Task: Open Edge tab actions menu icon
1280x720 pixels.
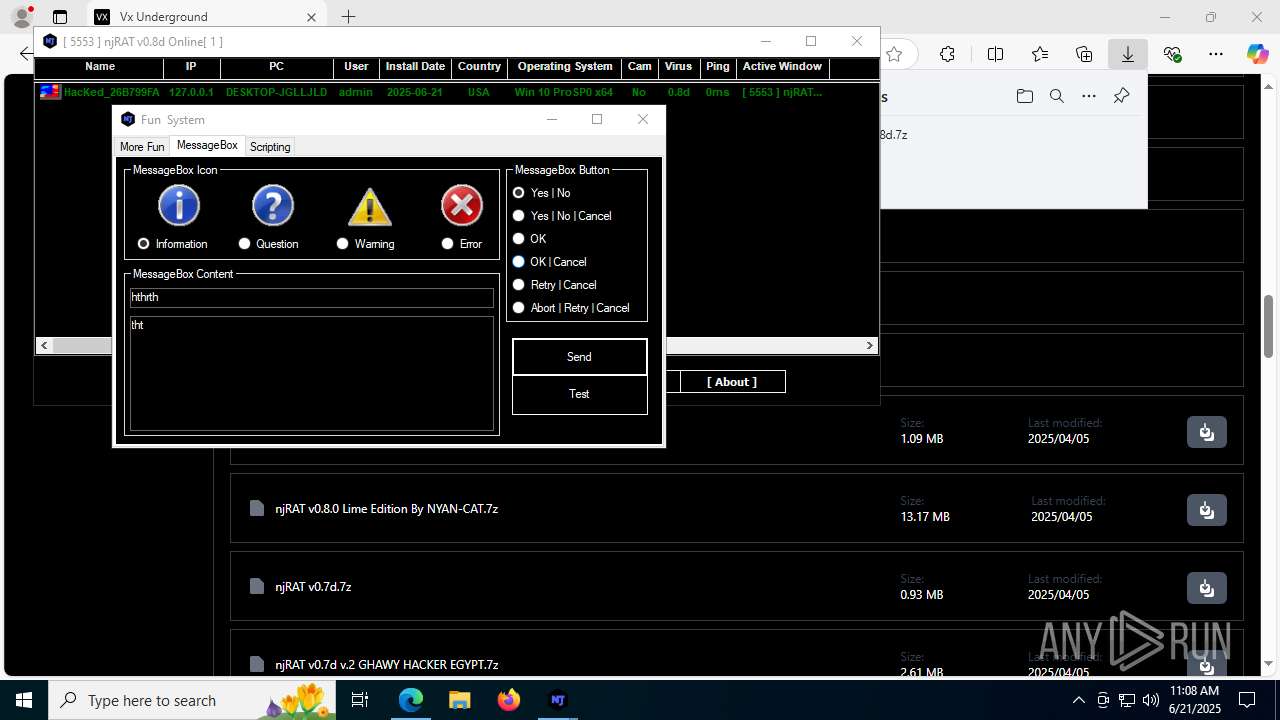Action: 60,17
